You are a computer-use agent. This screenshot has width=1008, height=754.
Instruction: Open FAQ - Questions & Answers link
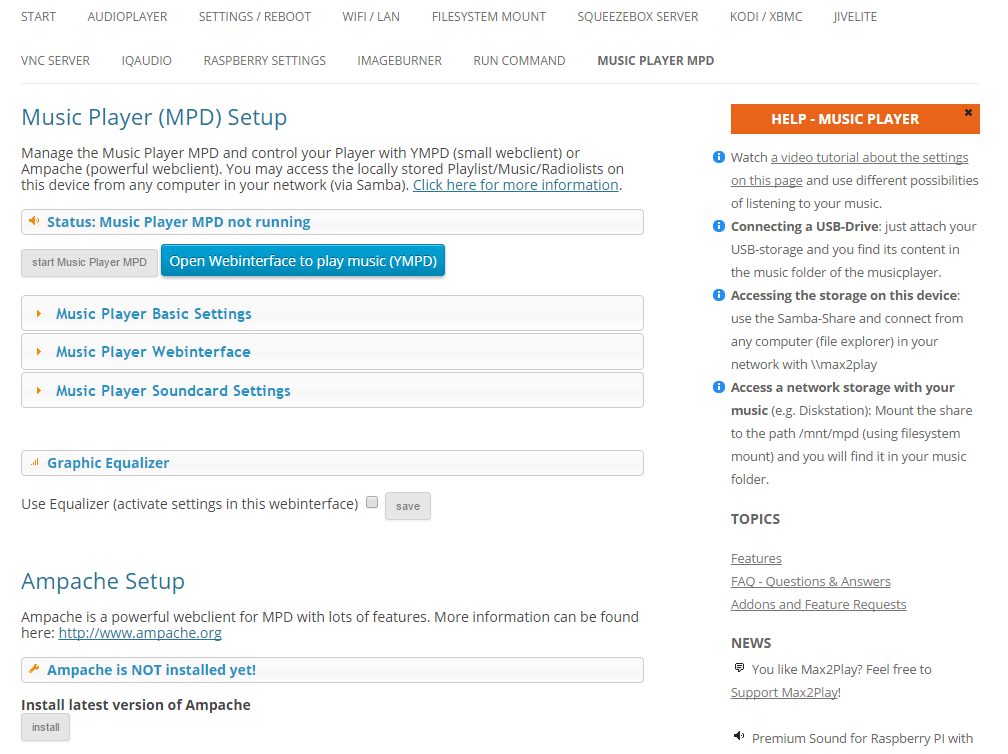[811, 581]
